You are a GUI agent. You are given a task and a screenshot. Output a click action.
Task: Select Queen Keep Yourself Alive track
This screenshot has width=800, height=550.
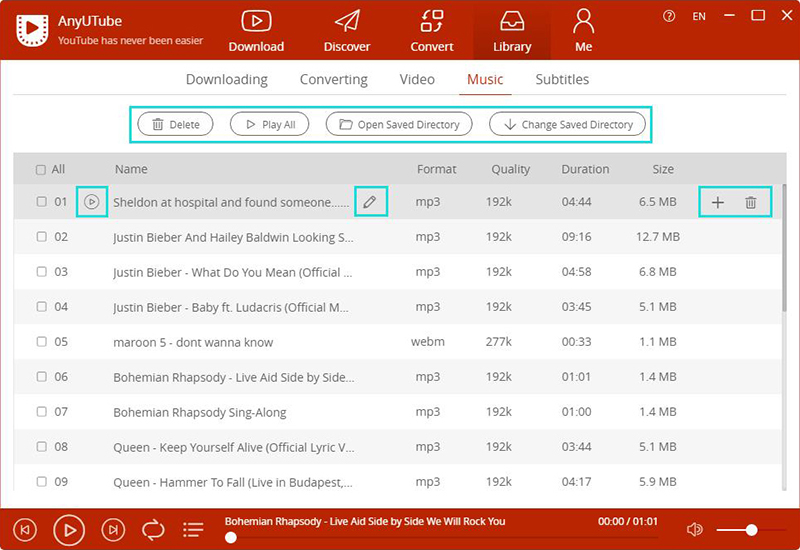pos(234,447)
